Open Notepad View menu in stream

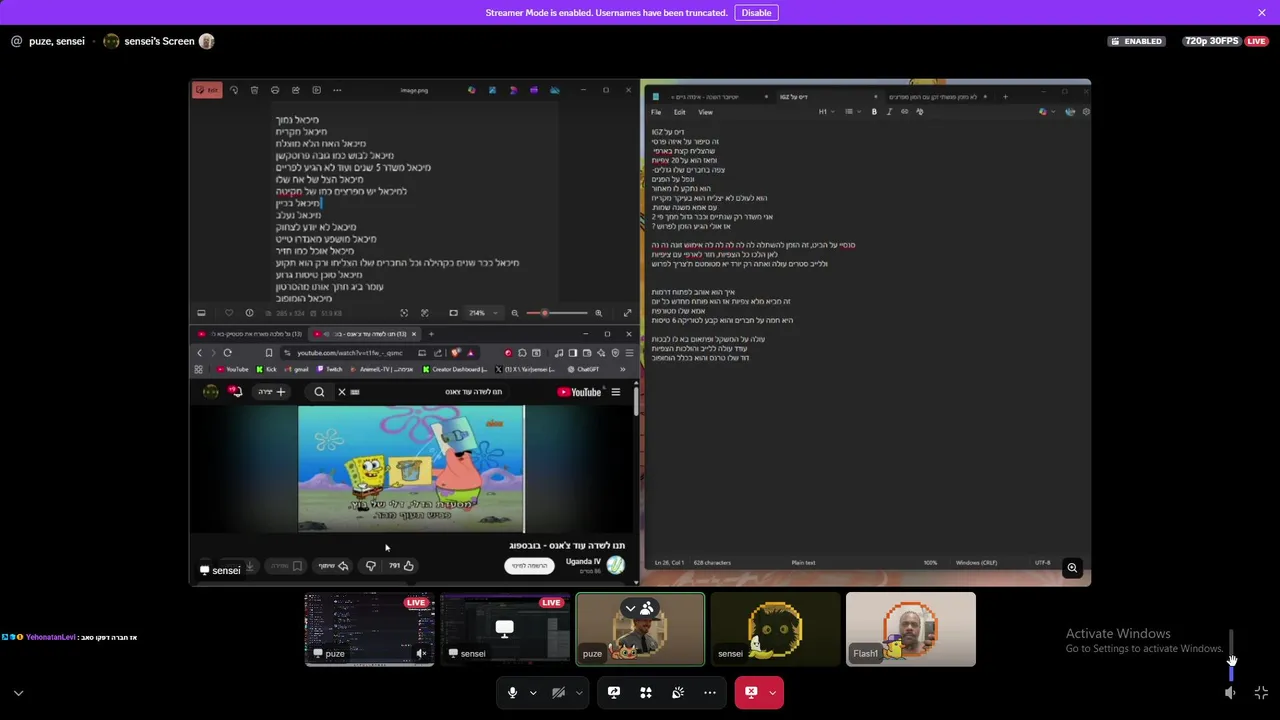coord(705,112)
